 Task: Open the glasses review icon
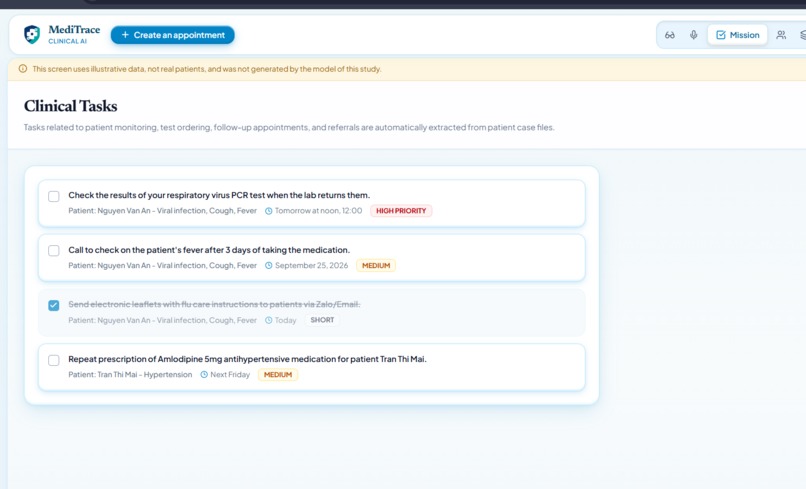pos(670,35)
